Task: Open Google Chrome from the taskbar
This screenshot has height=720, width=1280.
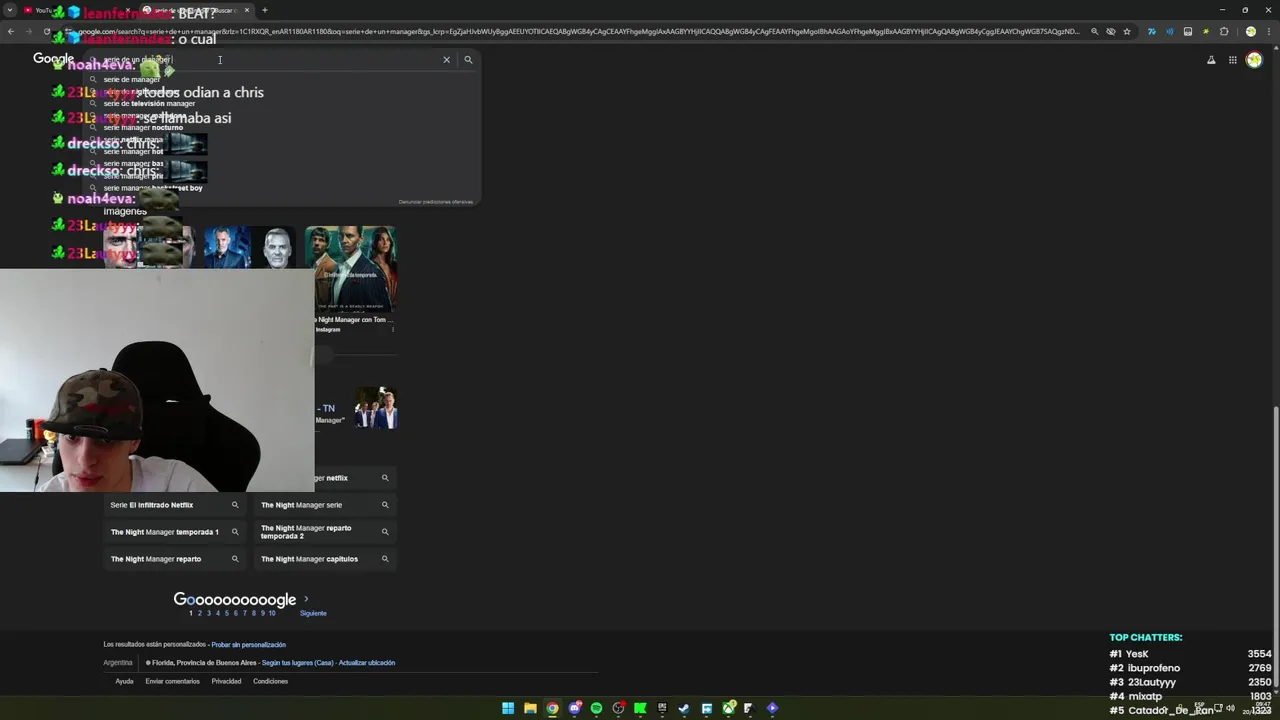Action: pos(552,709)
